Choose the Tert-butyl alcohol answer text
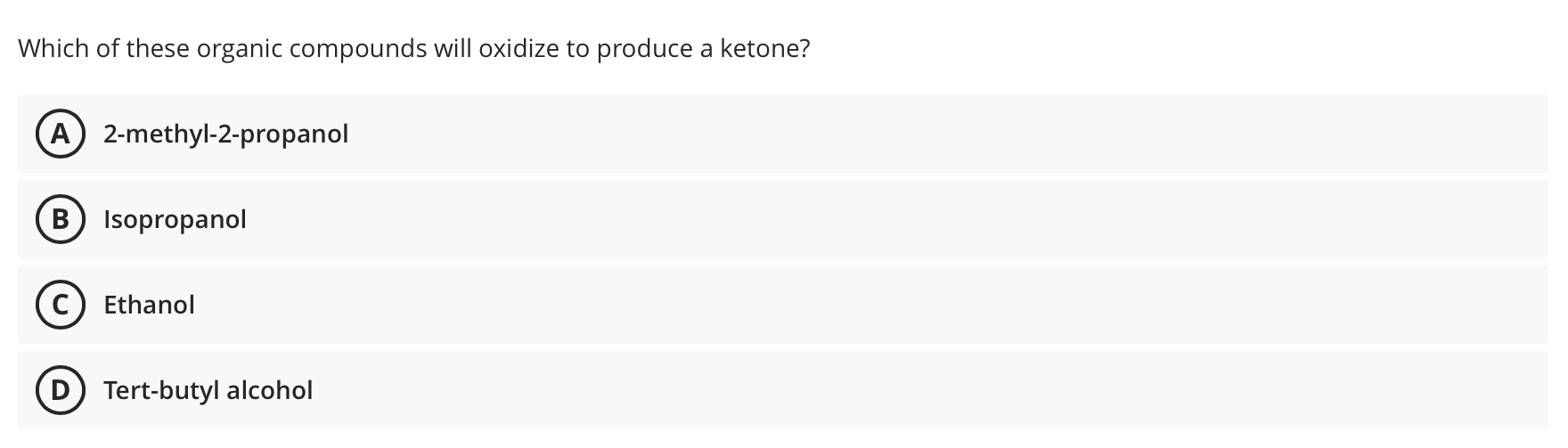 click(208, 390)
